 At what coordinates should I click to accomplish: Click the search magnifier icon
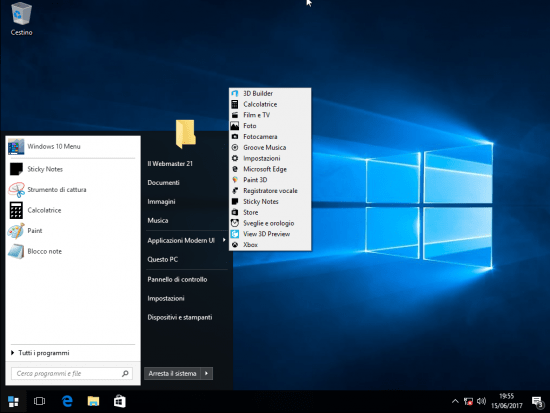point(125,374)
